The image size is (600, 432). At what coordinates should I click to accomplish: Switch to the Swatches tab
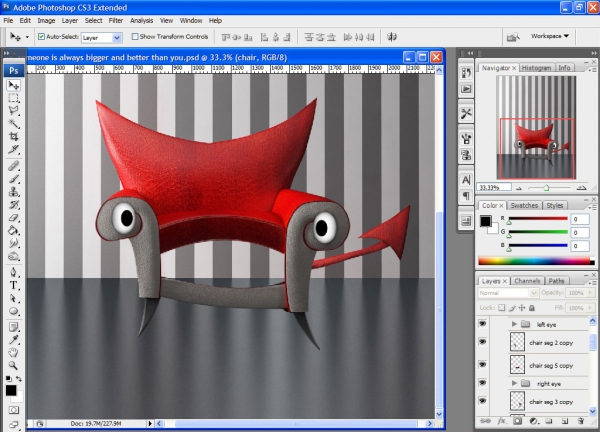coord(524,205)
